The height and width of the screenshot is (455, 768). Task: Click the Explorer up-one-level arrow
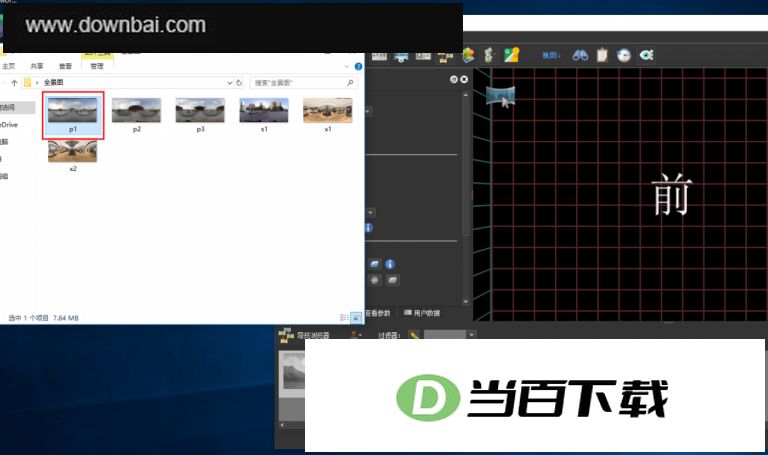pos(14,83)
